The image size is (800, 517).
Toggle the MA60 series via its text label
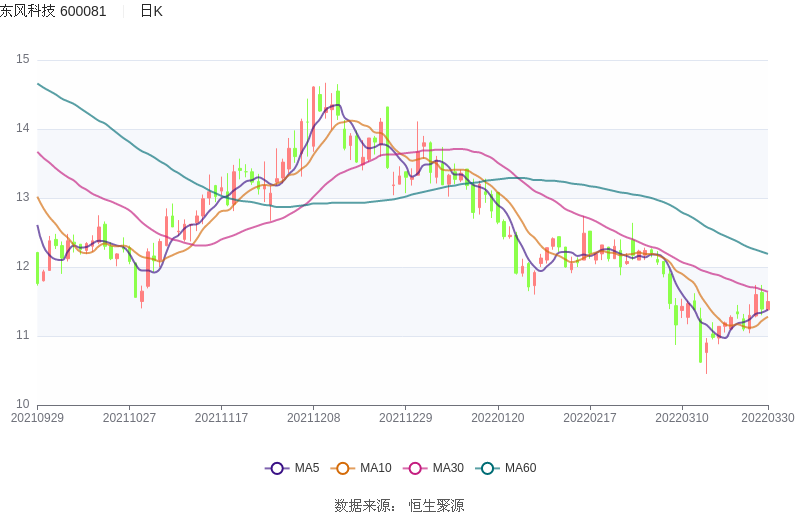click(520, 468)
